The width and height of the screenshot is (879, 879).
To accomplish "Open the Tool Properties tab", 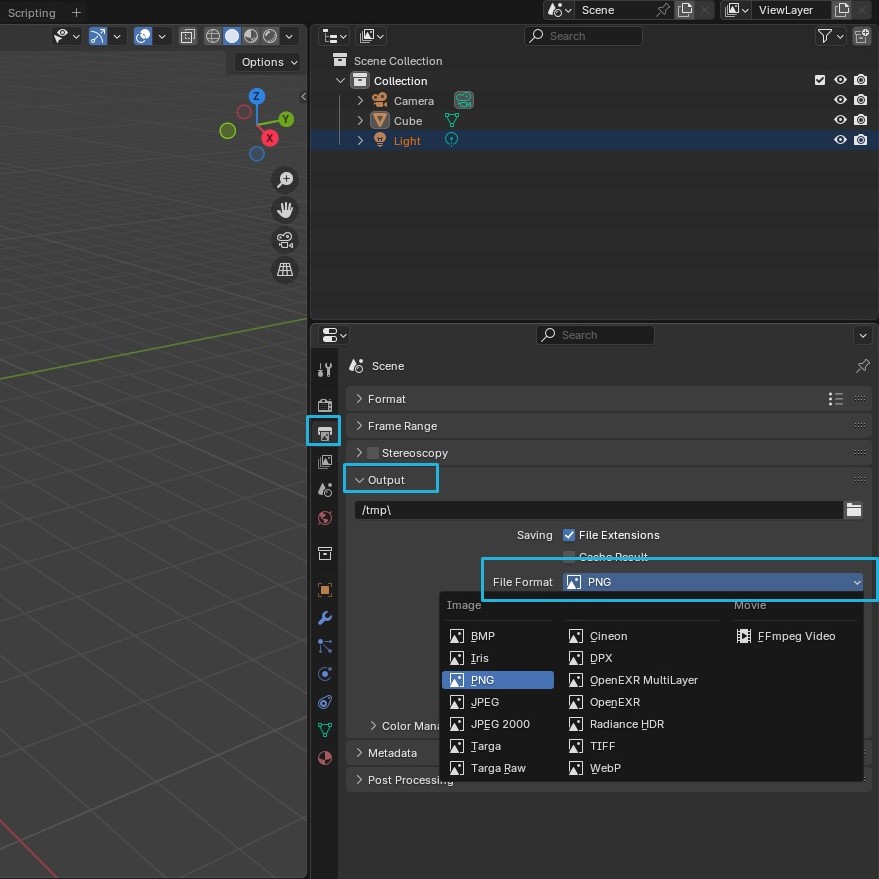I will point(325,369).
